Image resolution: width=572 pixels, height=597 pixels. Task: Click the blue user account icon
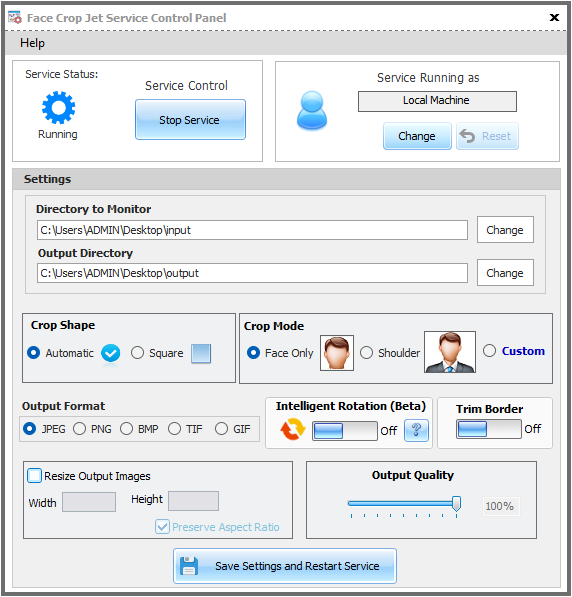(x=312, y=110)
